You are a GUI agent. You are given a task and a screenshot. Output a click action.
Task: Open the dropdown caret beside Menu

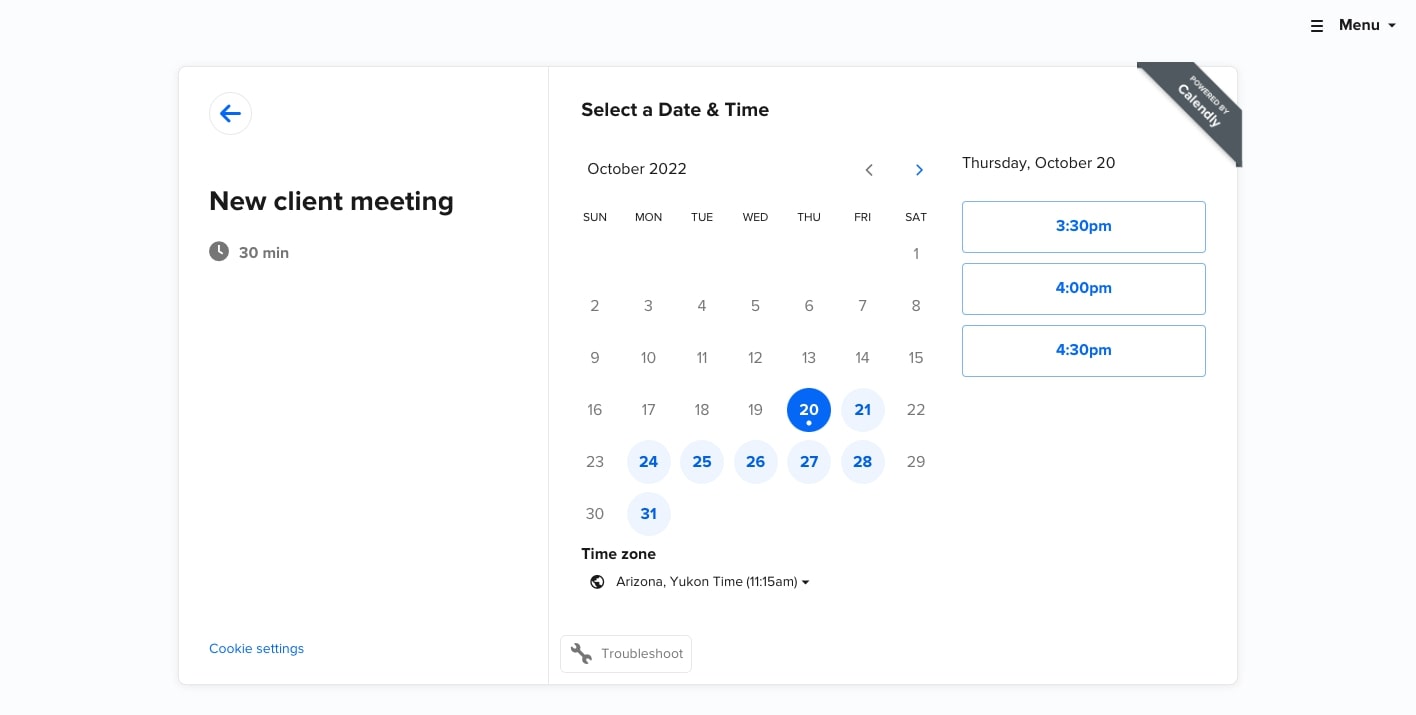(1394, 25)
